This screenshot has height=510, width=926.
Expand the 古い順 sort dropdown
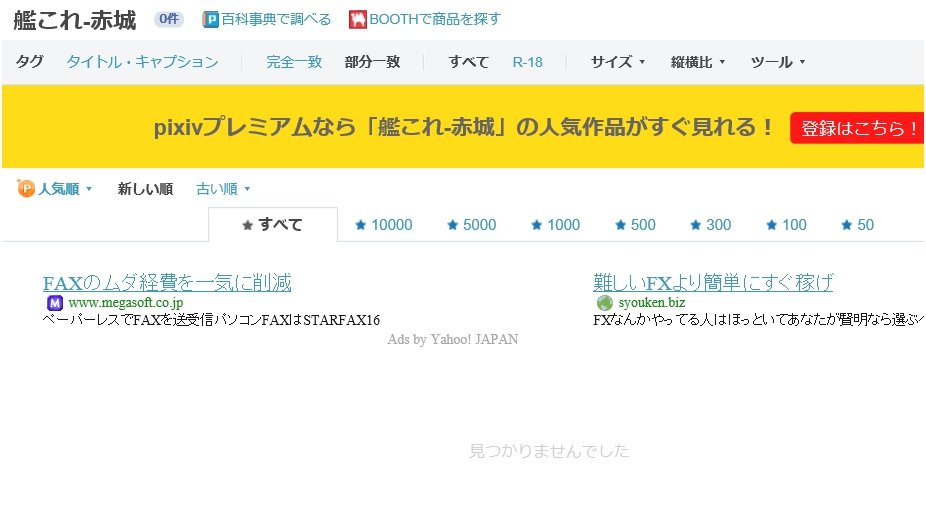(222, 189)
